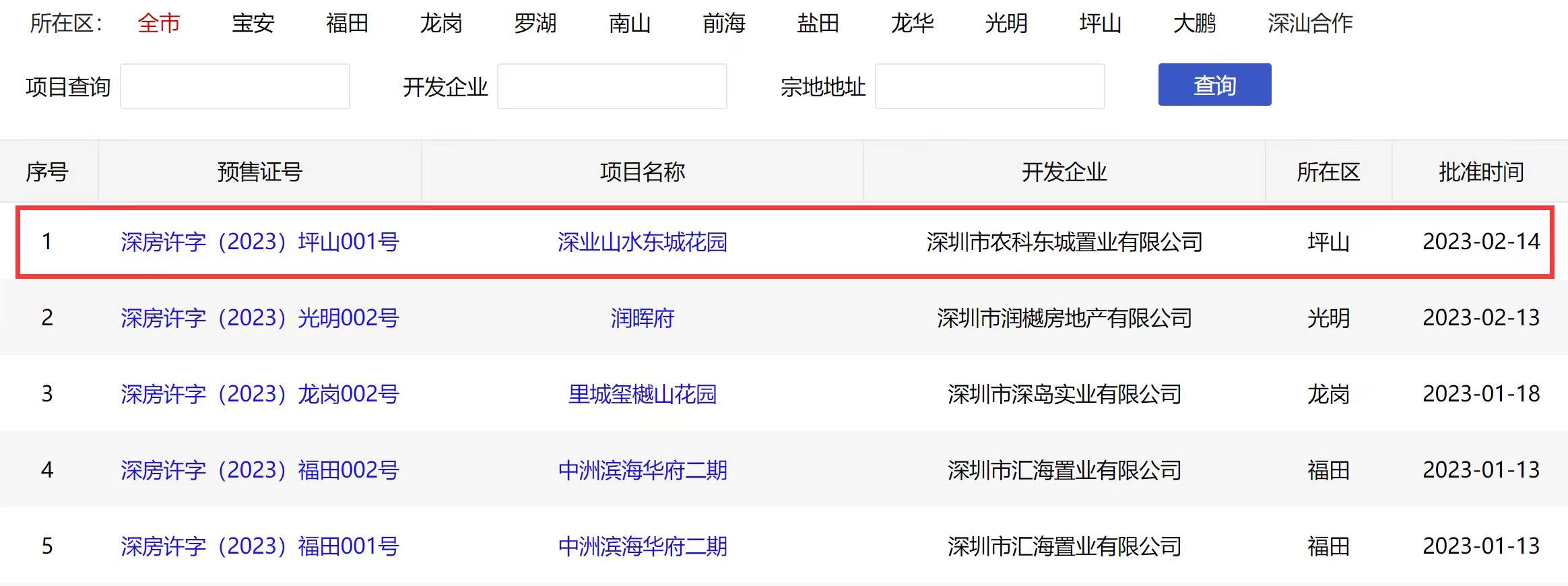Click 龙岗 in the 所在区 column
Viewport: 1568px width, 586px height.
click(x=1329, y=394)
